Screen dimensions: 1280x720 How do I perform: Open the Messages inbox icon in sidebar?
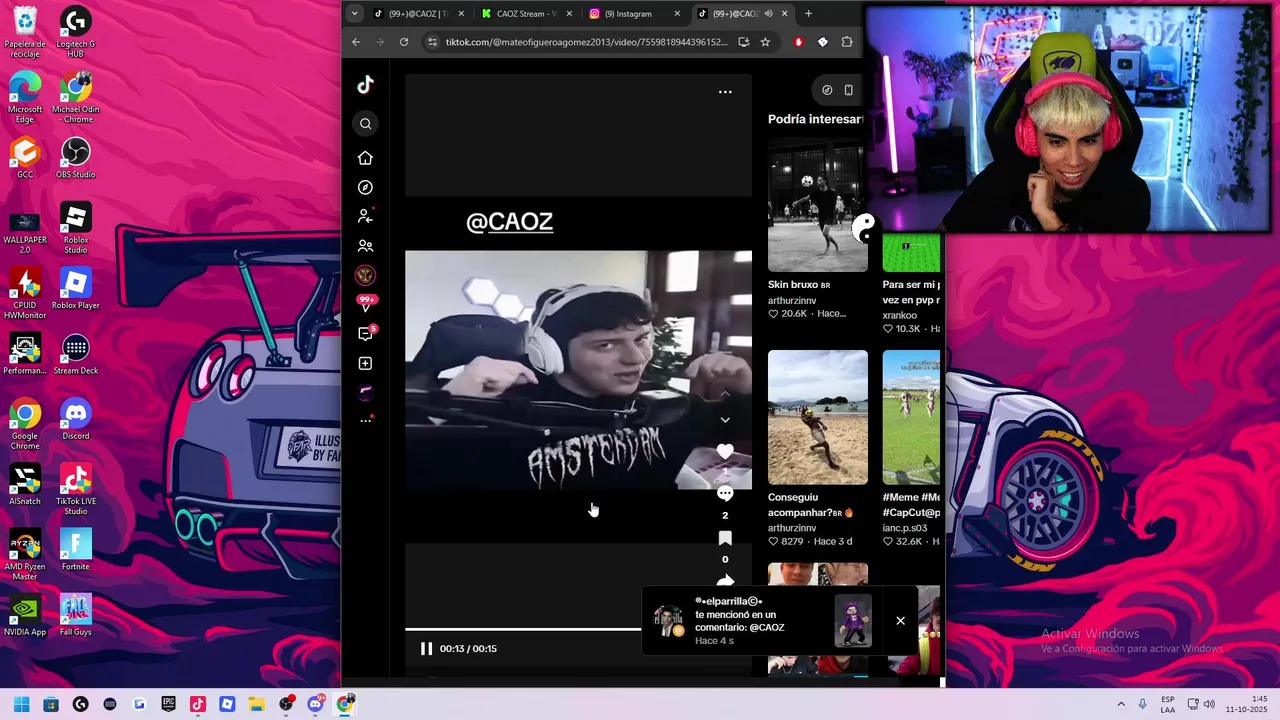coord(366,333)
